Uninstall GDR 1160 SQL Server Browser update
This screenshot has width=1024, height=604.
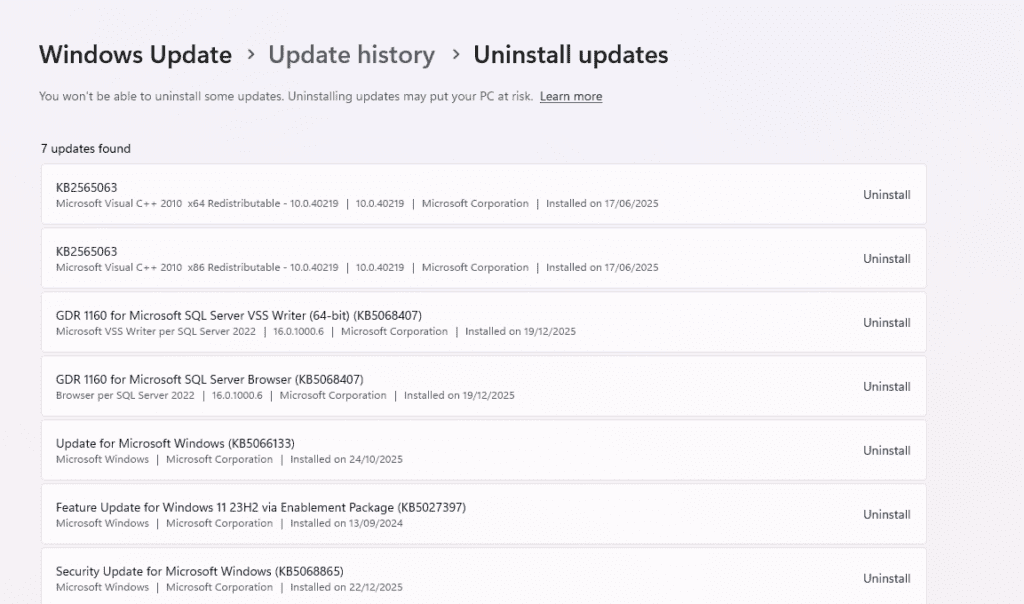click(886, 387)
